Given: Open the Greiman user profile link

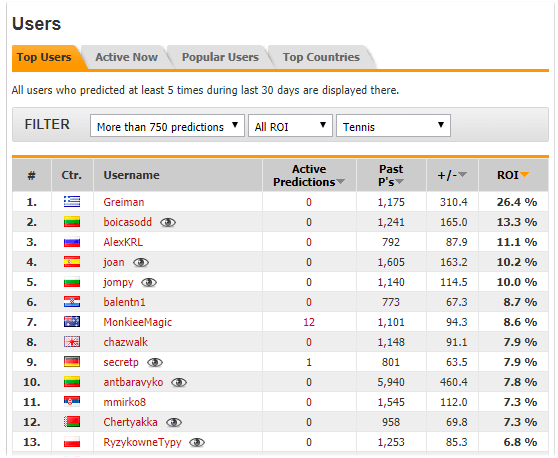Looking at the screenshot, I should click(124, 202).
